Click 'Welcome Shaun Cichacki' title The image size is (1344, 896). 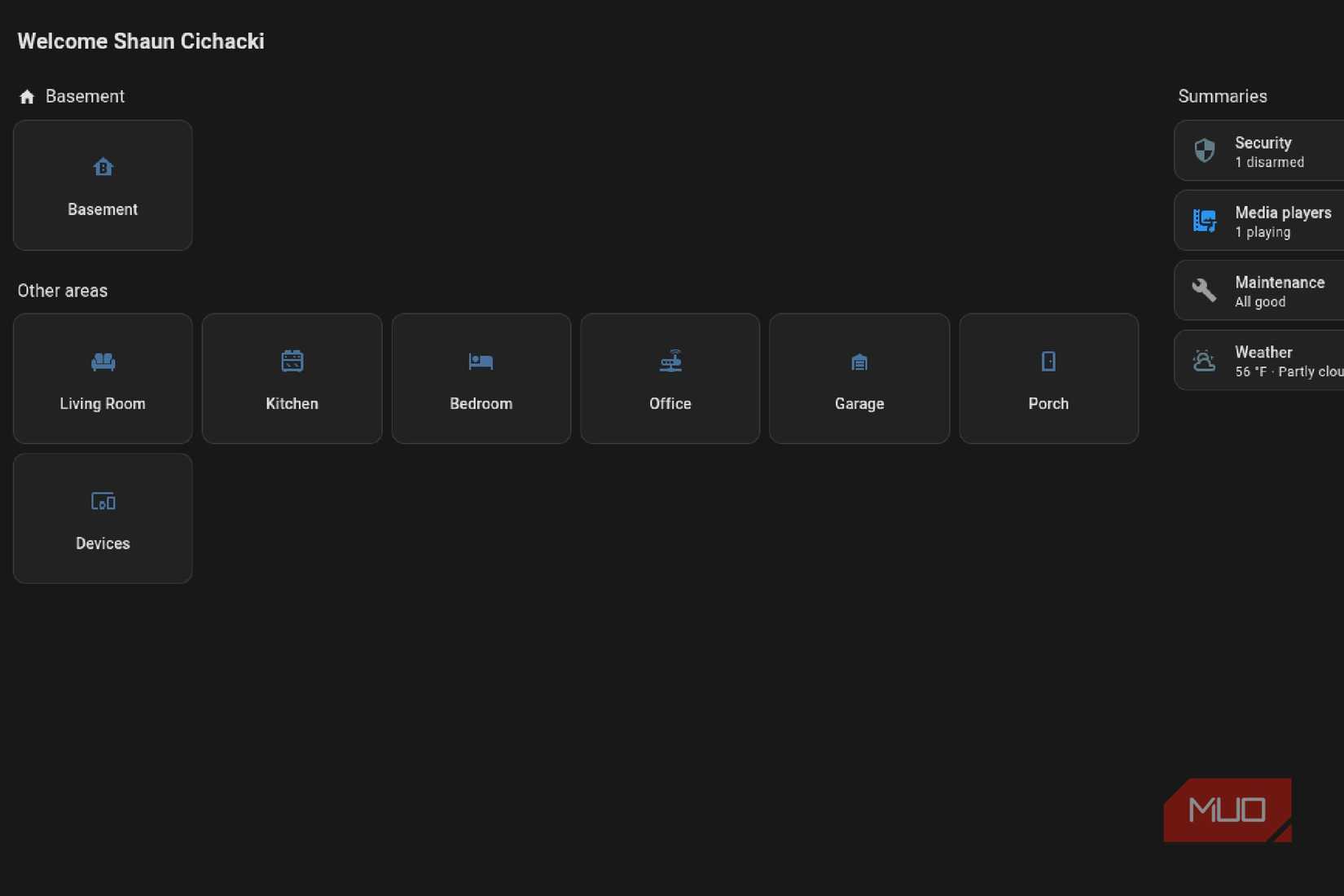tap(141, 42)
